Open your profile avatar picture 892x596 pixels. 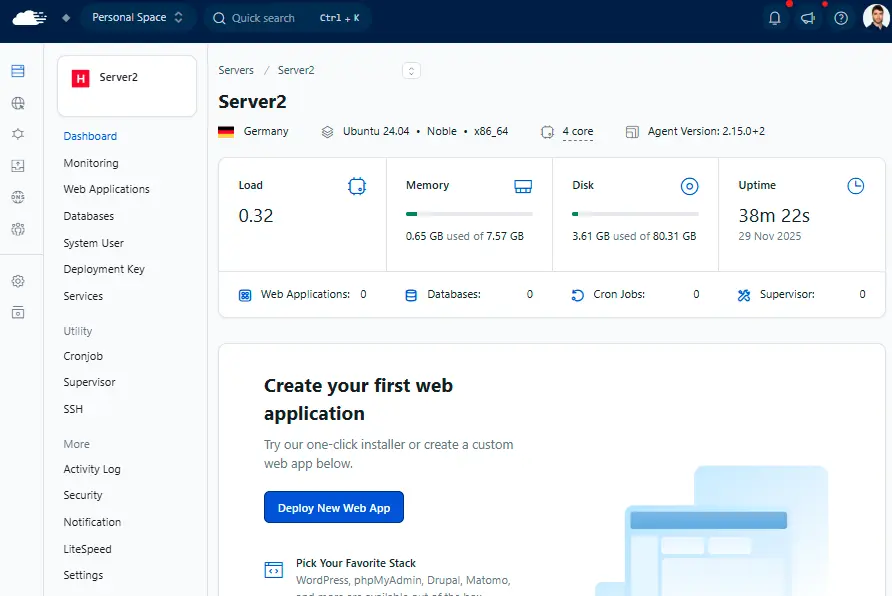click(873, 17)
